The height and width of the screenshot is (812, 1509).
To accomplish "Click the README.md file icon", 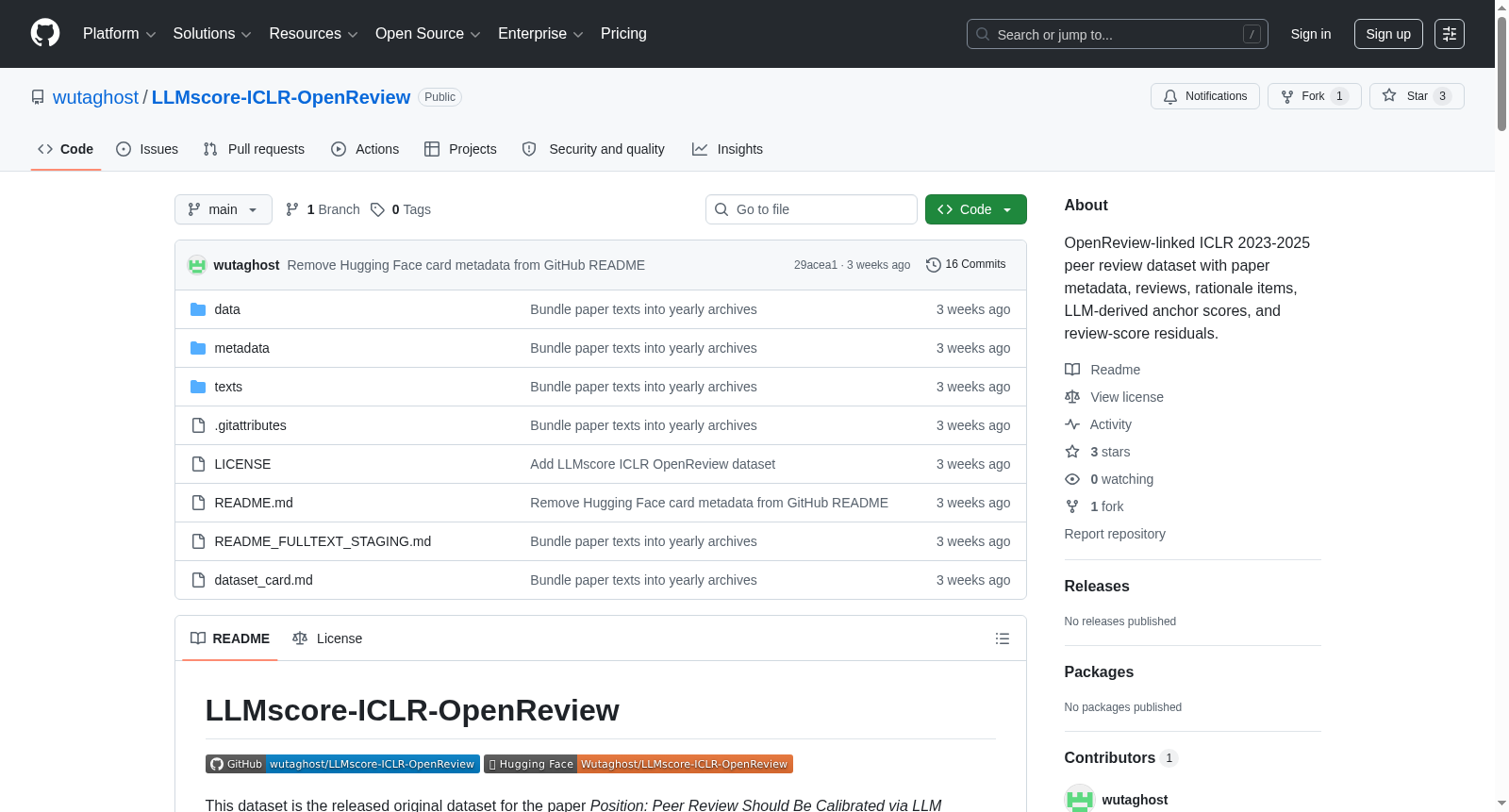I will pos(198,503).
